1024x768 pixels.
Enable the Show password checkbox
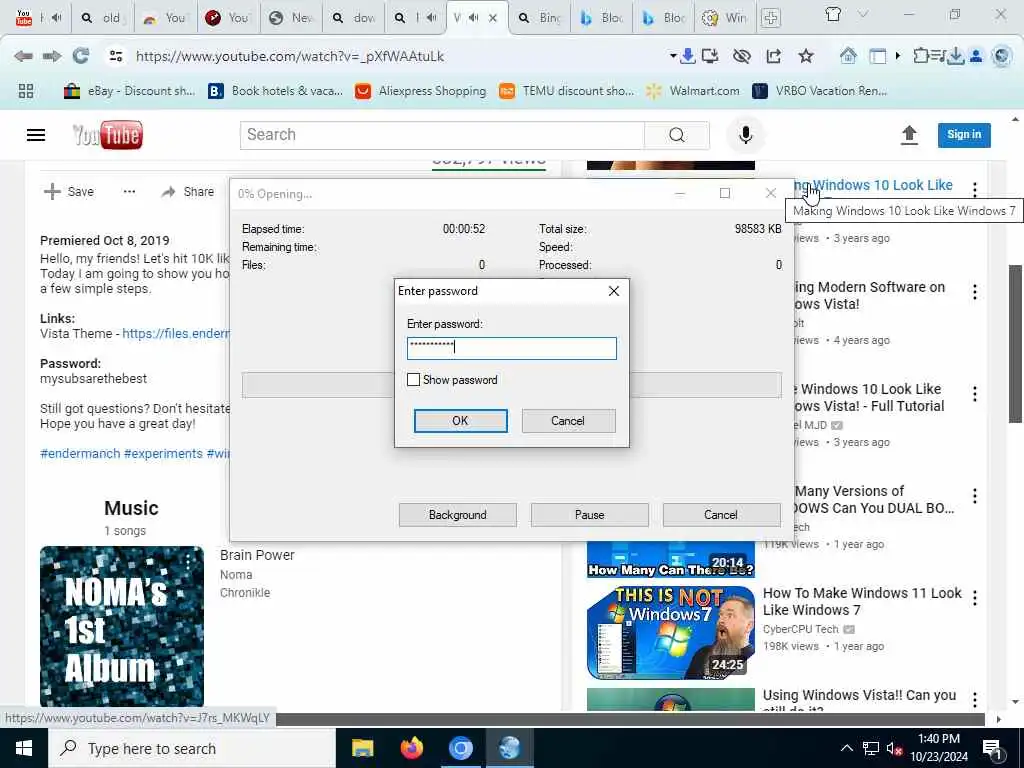tap(413, 379)
